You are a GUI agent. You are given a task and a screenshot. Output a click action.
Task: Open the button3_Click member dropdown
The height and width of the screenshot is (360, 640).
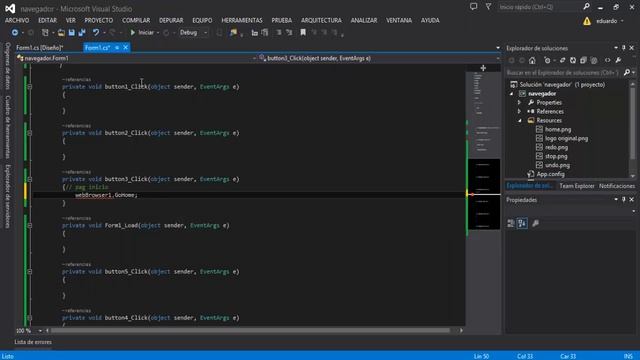380,58
